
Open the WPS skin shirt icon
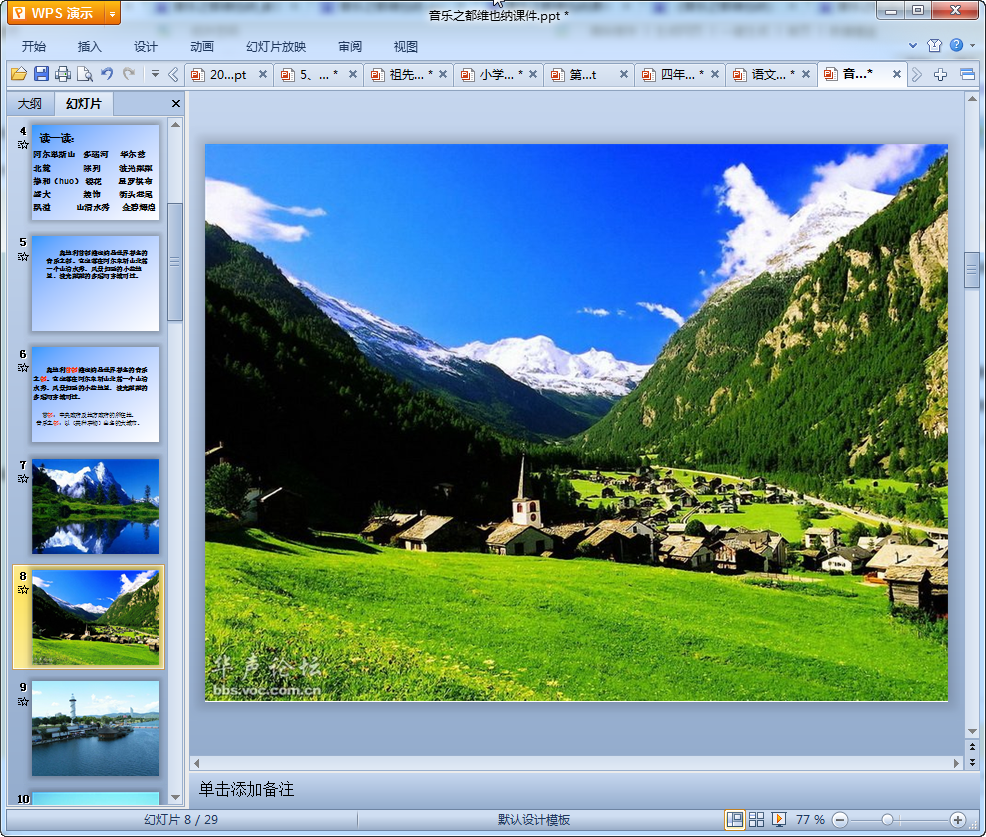pyautogui.click(x=934, y=45)
